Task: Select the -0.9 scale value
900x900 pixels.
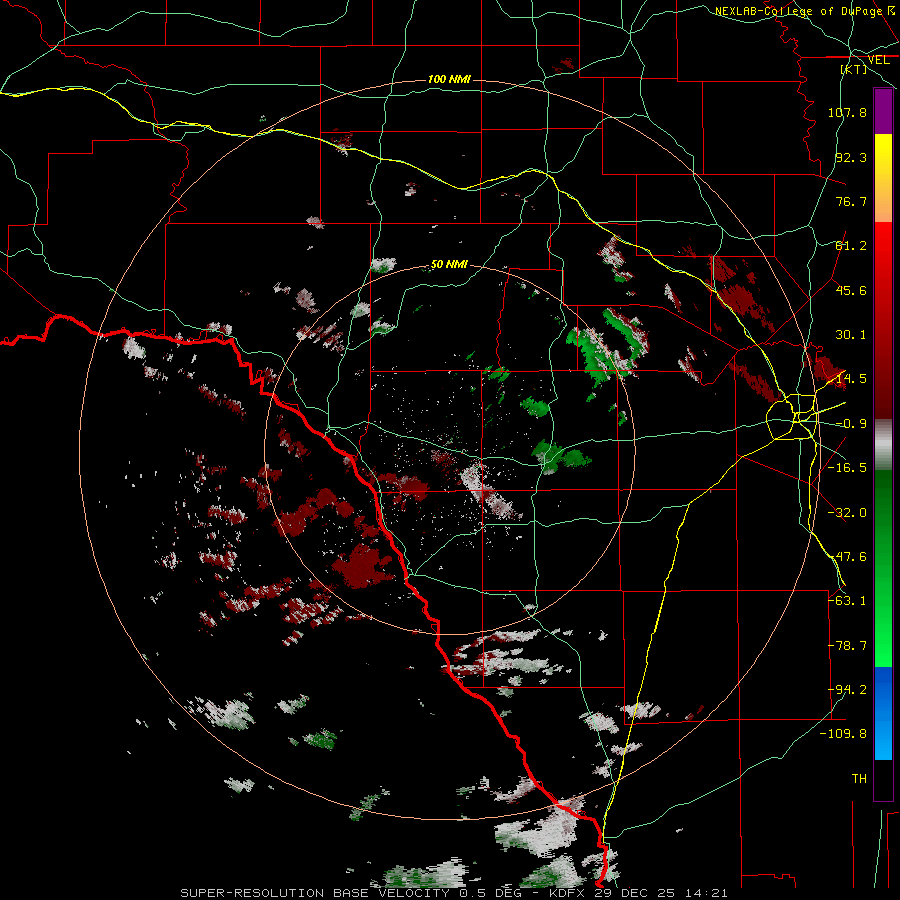Action: coord(851,424)
